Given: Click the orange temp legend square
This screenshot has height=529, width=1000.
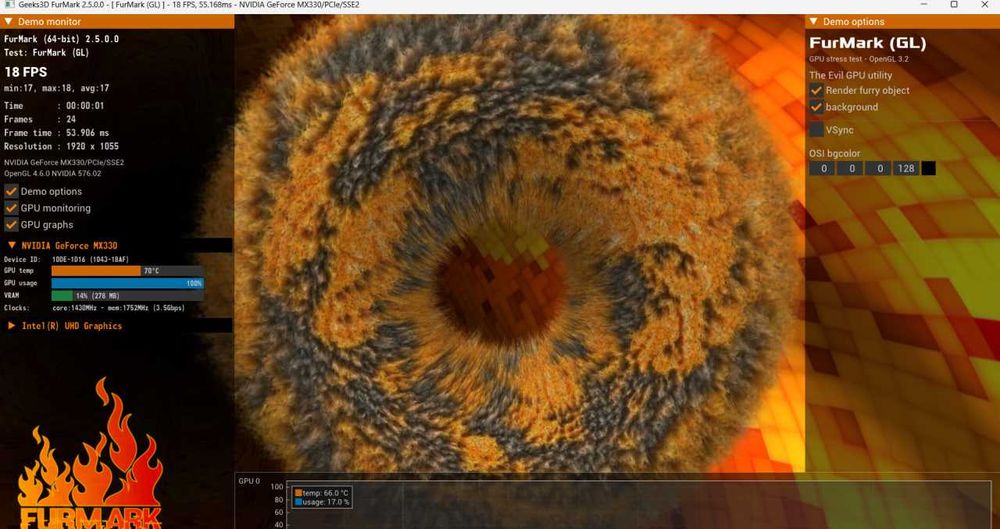Looking at the screenshot, I should click(298, 493).
